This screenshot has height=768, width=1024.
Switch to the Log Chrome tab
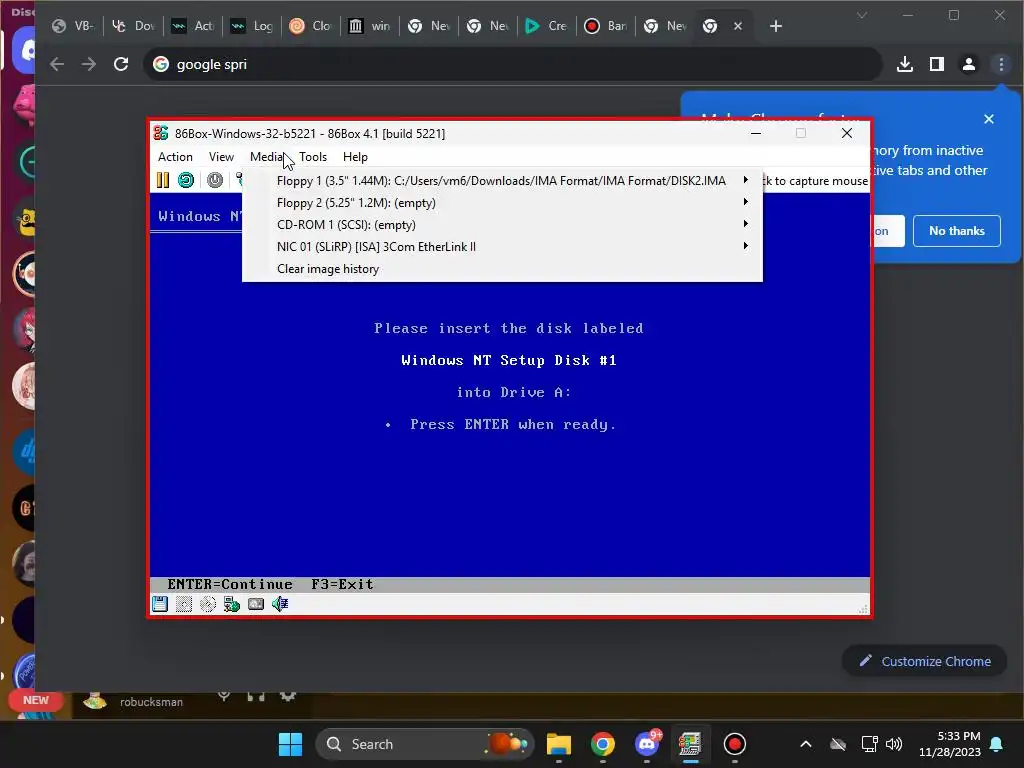pyautogui.click(x=251, y=26)
